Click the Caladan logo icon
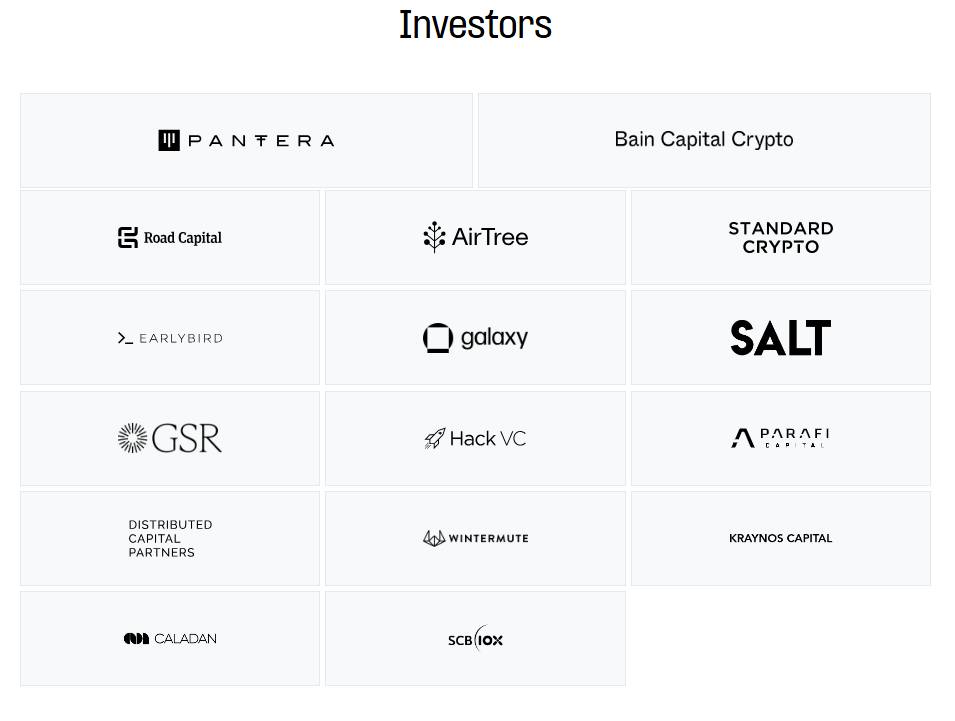955x721 pixels. coord(136,639)
